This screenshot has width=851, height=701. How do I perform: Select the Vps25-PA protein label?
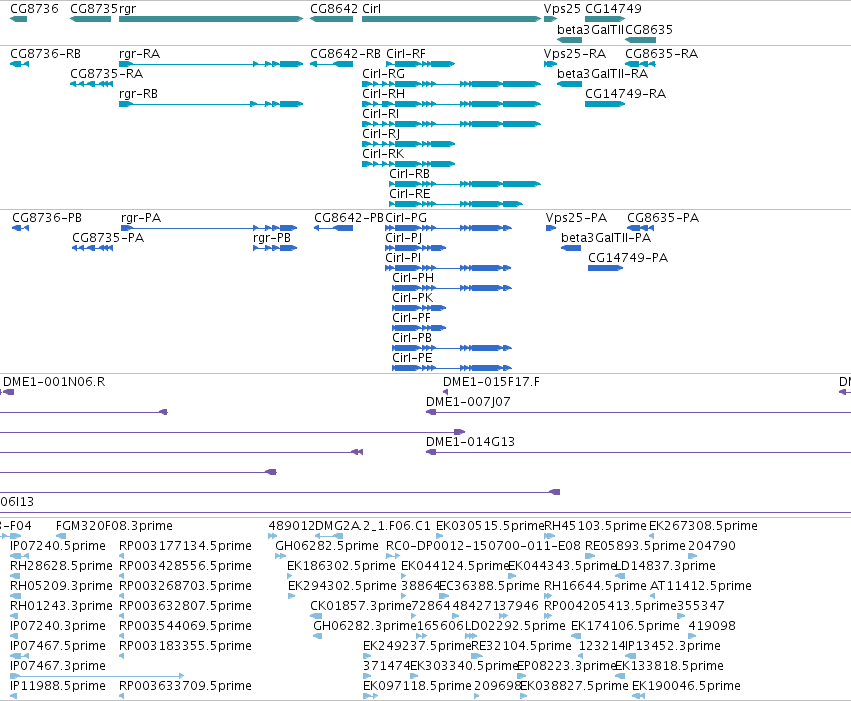point(576,218)
